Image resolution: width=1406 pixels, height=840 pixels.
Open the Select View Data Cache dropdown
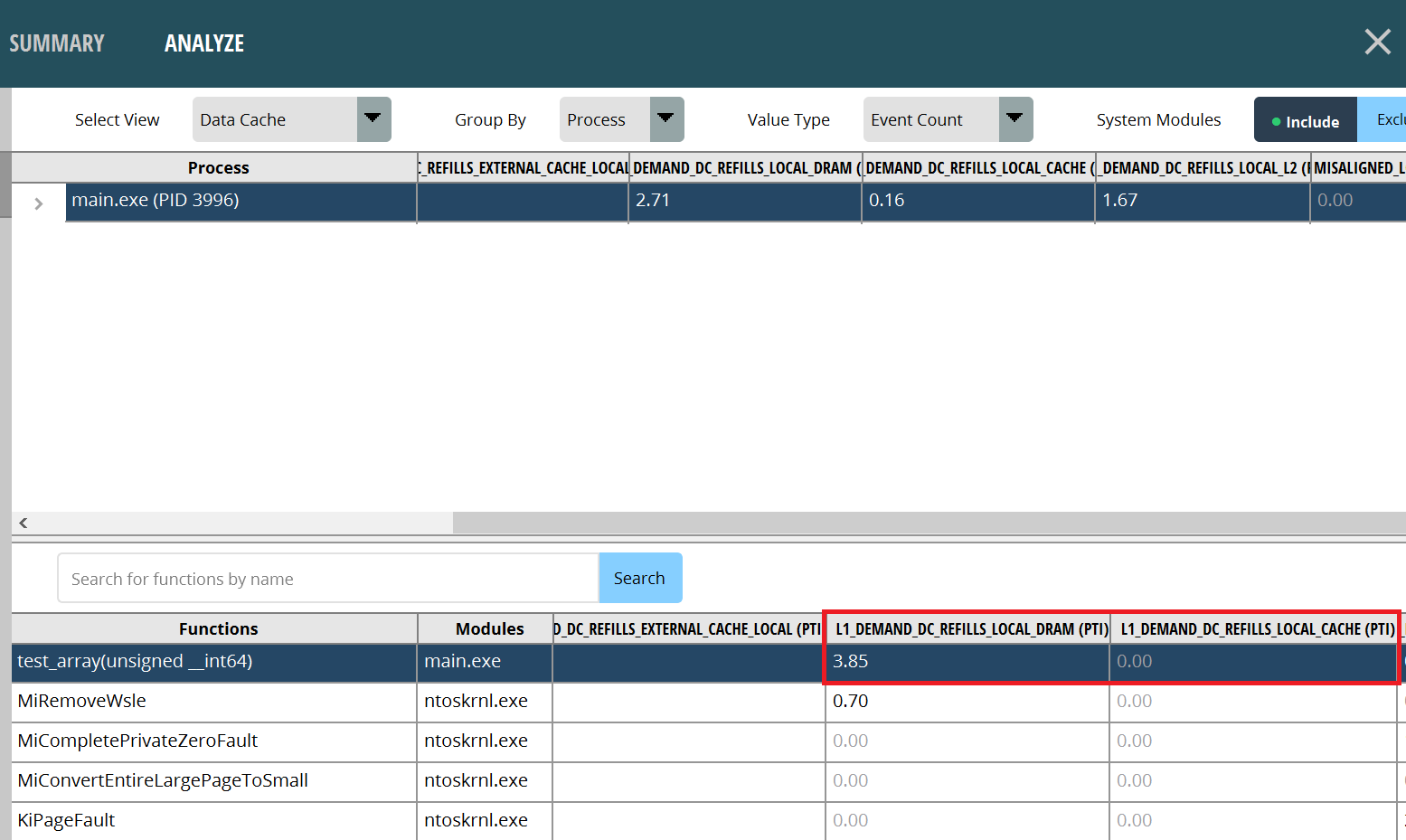point(291,119)
